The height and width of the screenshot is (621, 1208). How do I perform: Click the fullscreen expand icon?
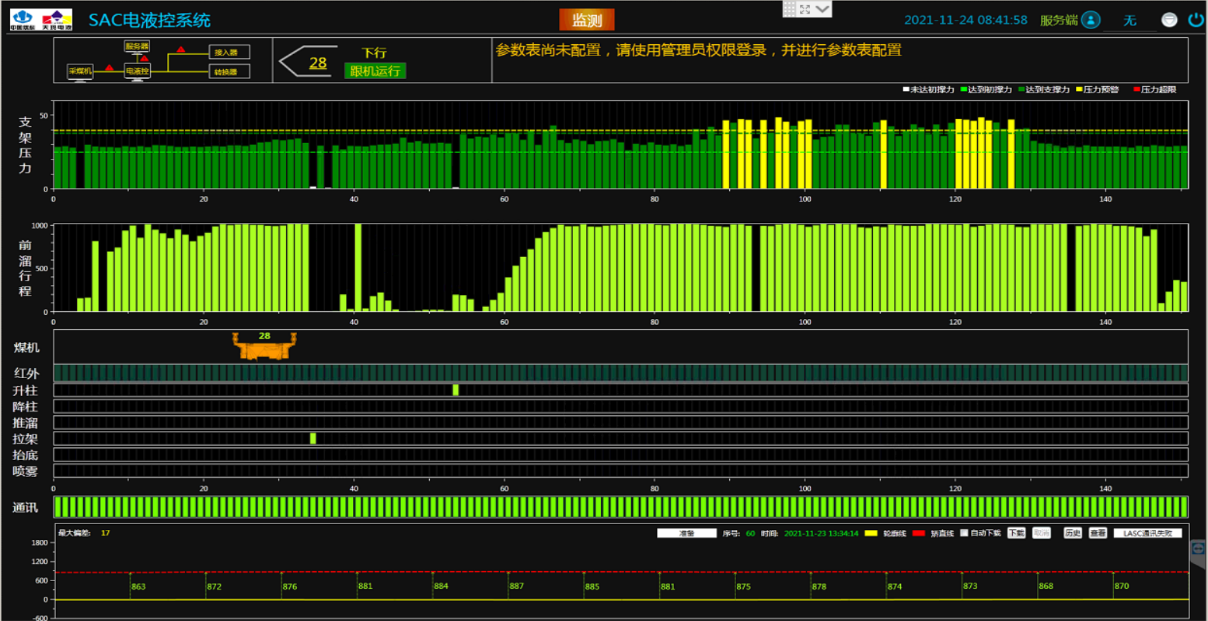[803, 9]
